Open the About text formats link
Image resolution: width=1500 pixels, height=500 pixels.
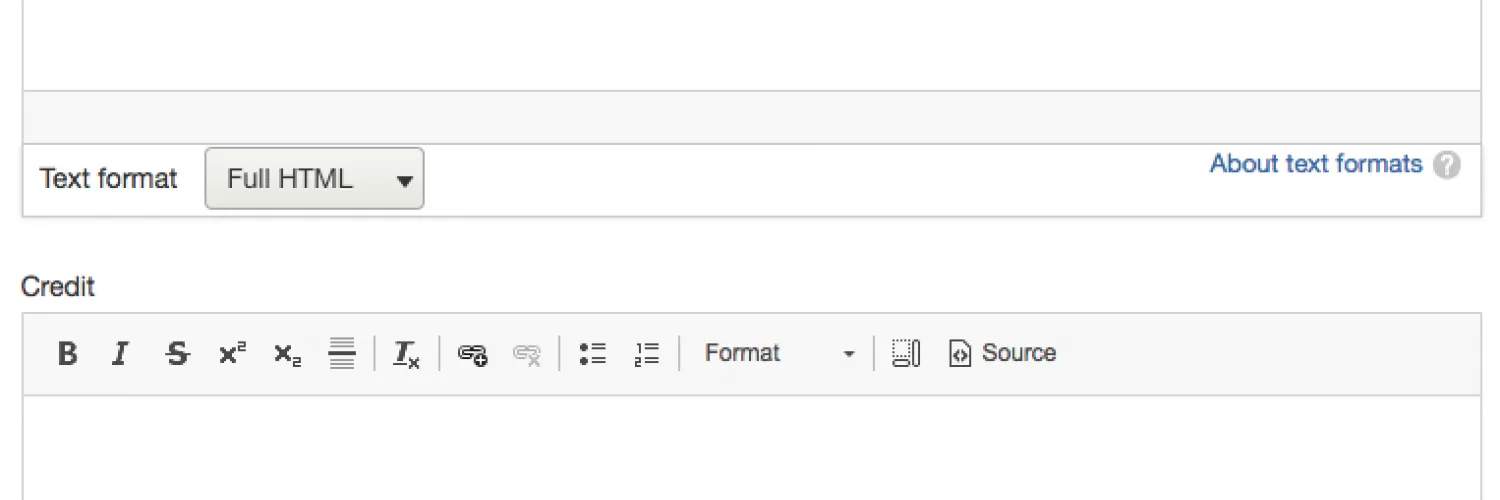click(1315, 164)
